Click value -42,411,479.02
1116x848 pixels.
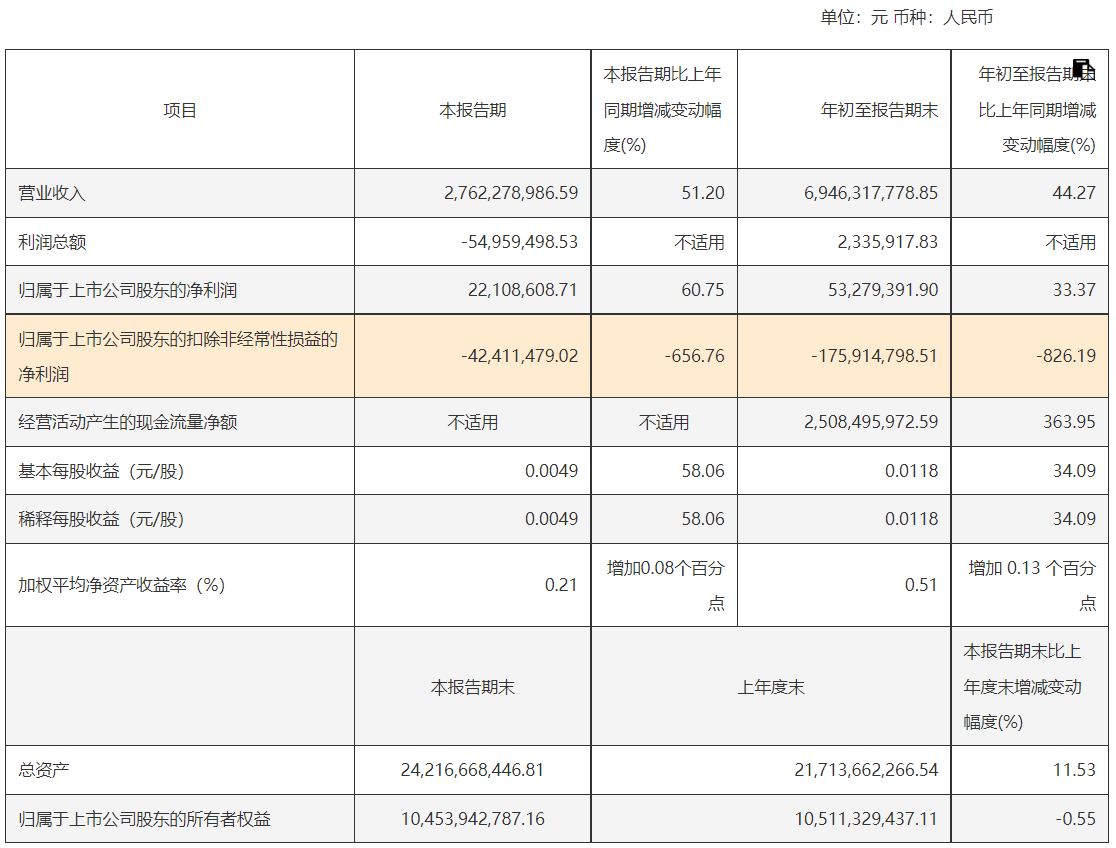(520, 355)
